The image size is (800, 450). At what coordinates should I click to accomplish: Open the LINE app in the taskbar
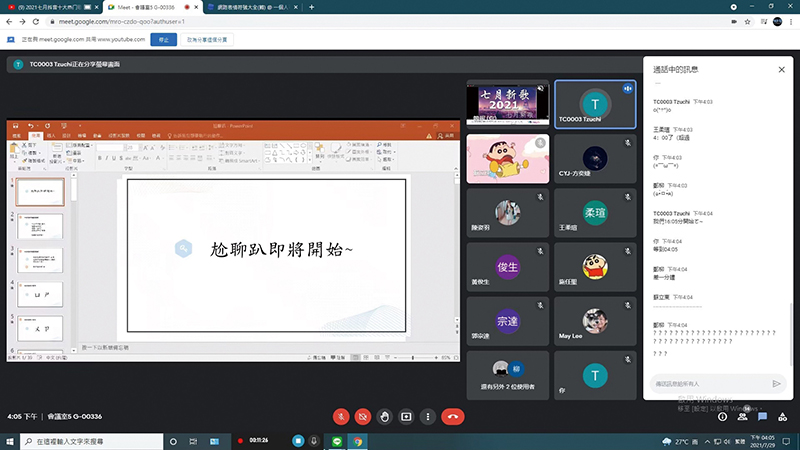click(337, 441)
